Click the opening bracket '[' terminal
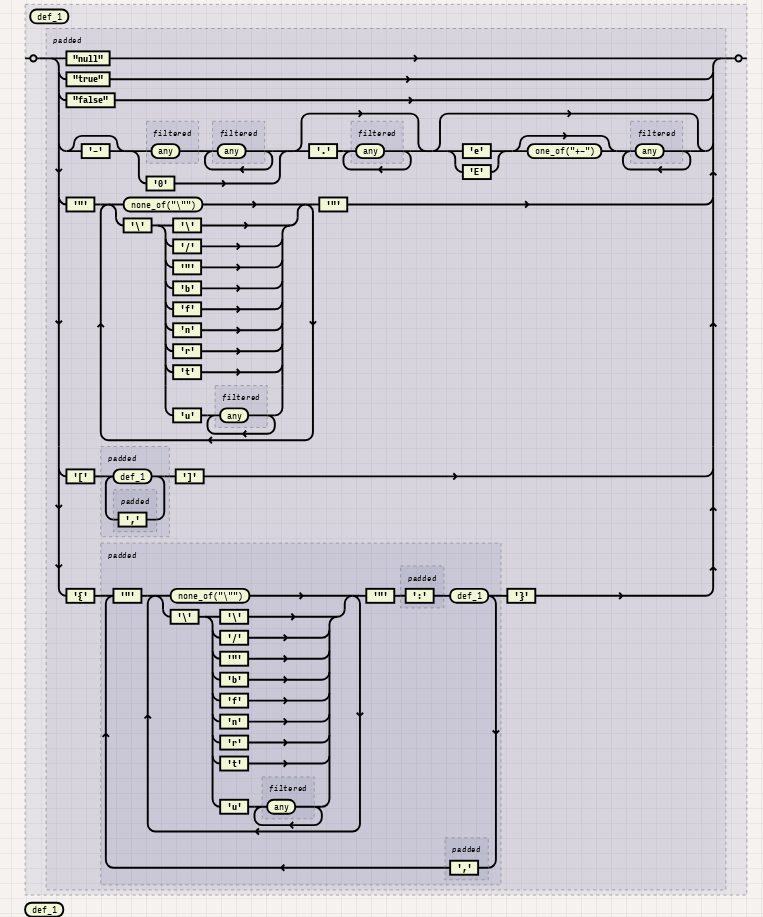The image size is (763, 917). coord(80,477)
